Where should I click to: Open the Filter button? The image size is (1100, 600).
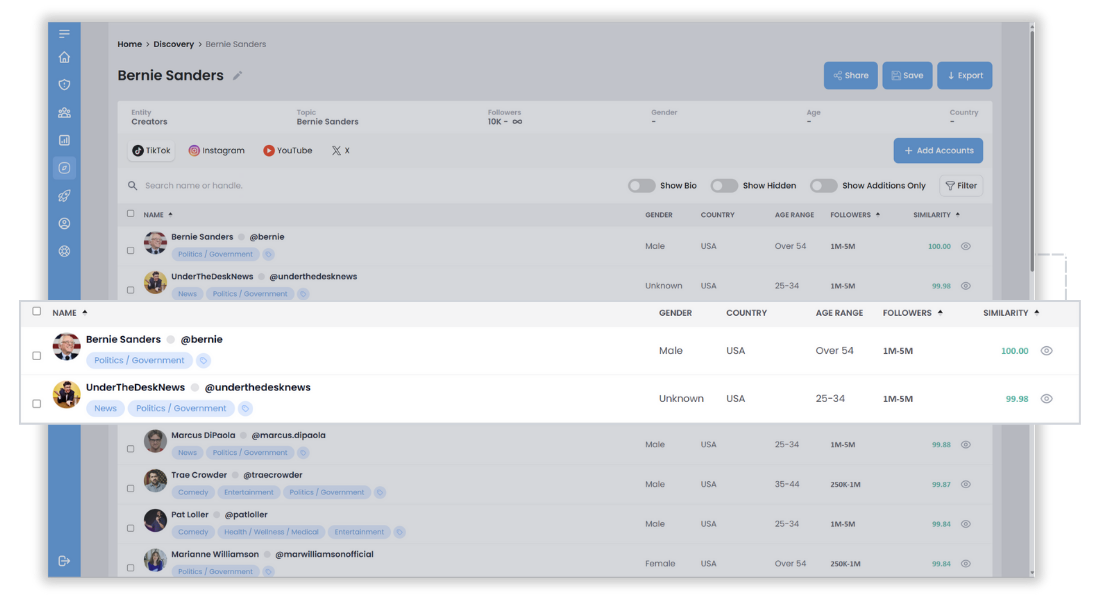click(x=961, y=186)
